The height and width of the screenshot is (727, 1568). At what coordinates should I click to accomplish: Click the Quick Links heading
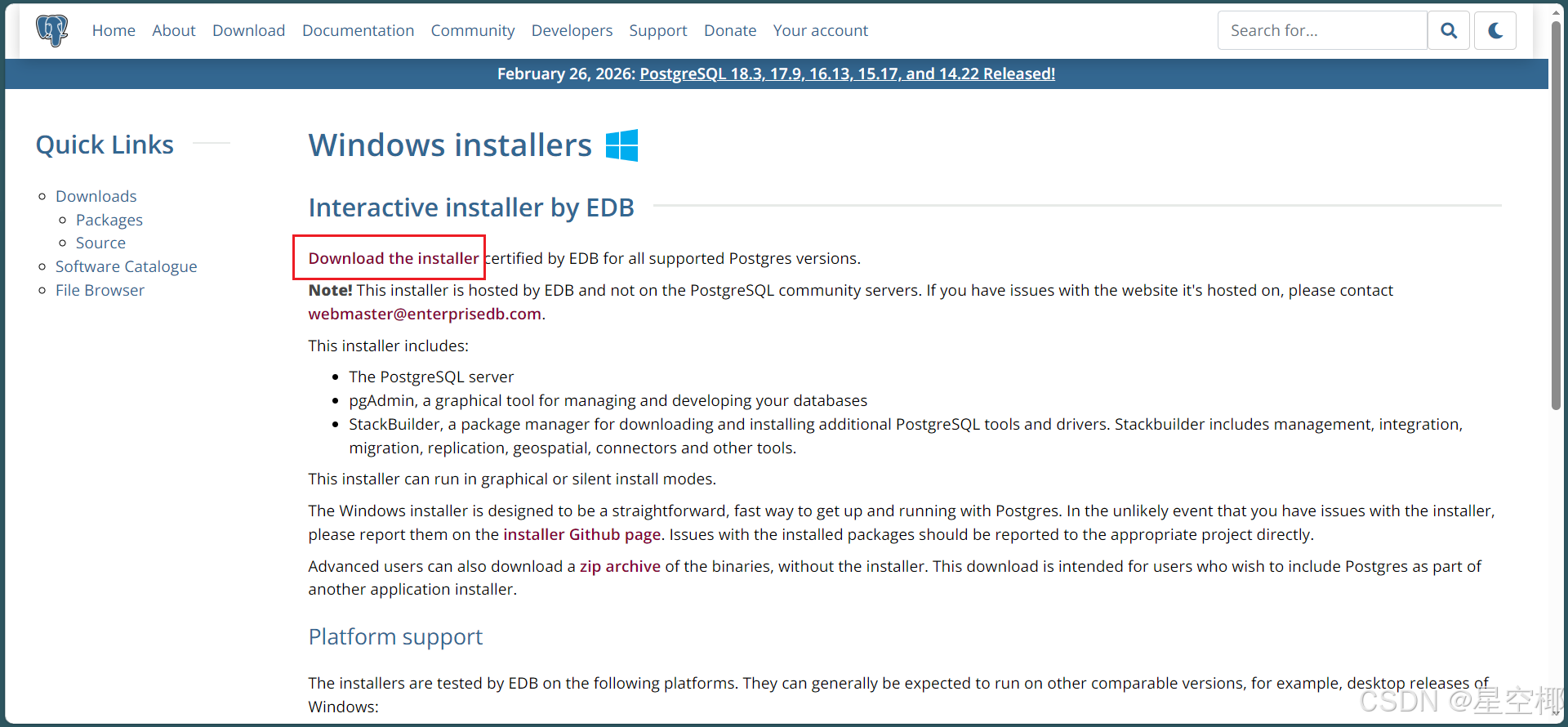[x=105, y=145]
